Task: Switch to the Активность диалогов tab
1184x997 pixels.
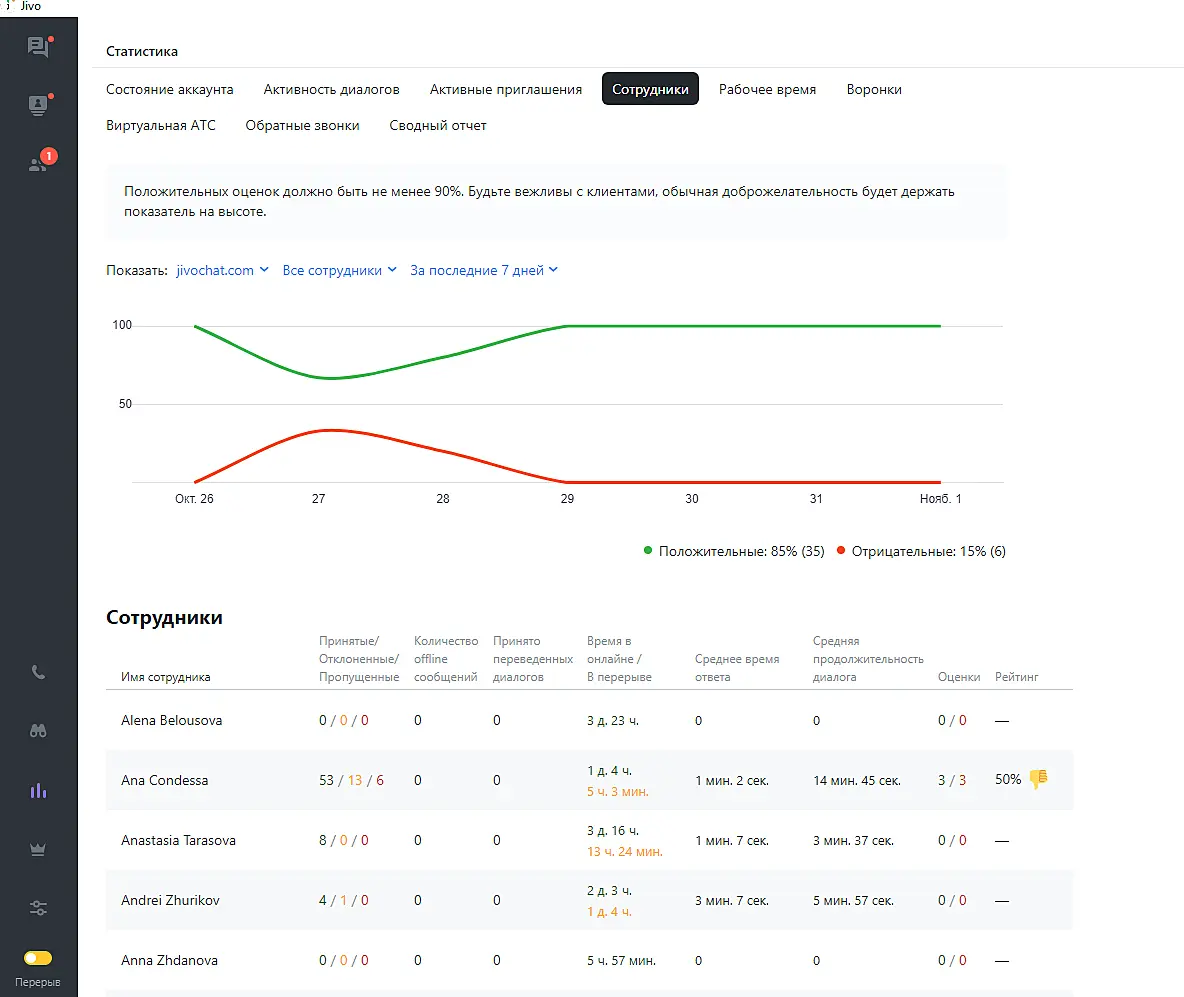Action: tap(331, 89)
